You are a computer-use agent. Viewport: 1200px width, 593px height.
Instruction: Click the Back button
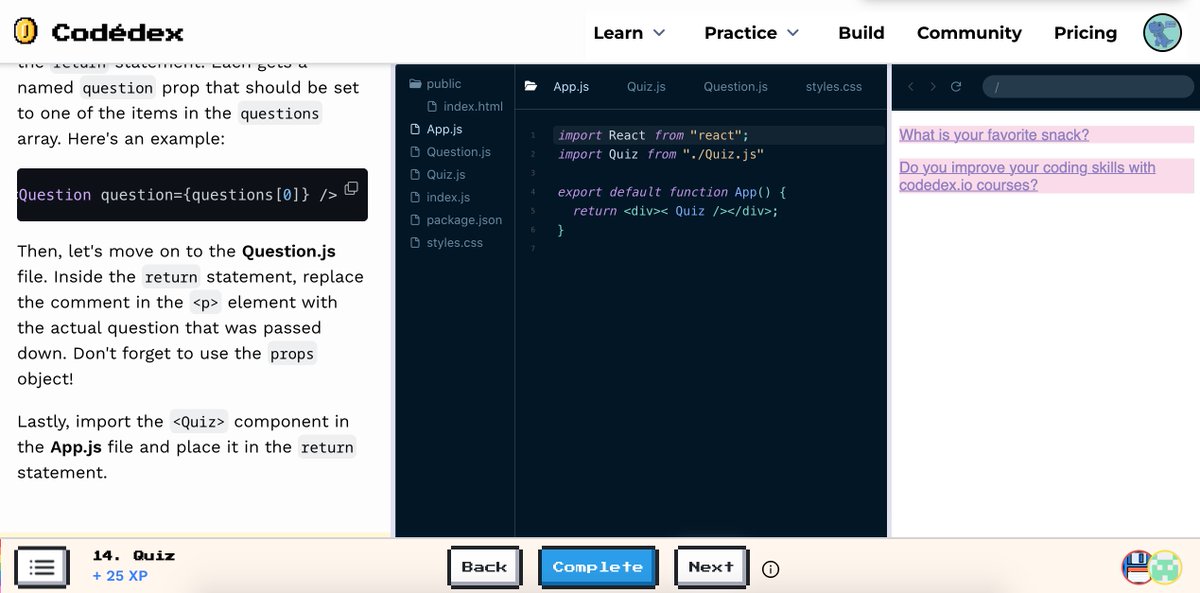pos(484,567)
